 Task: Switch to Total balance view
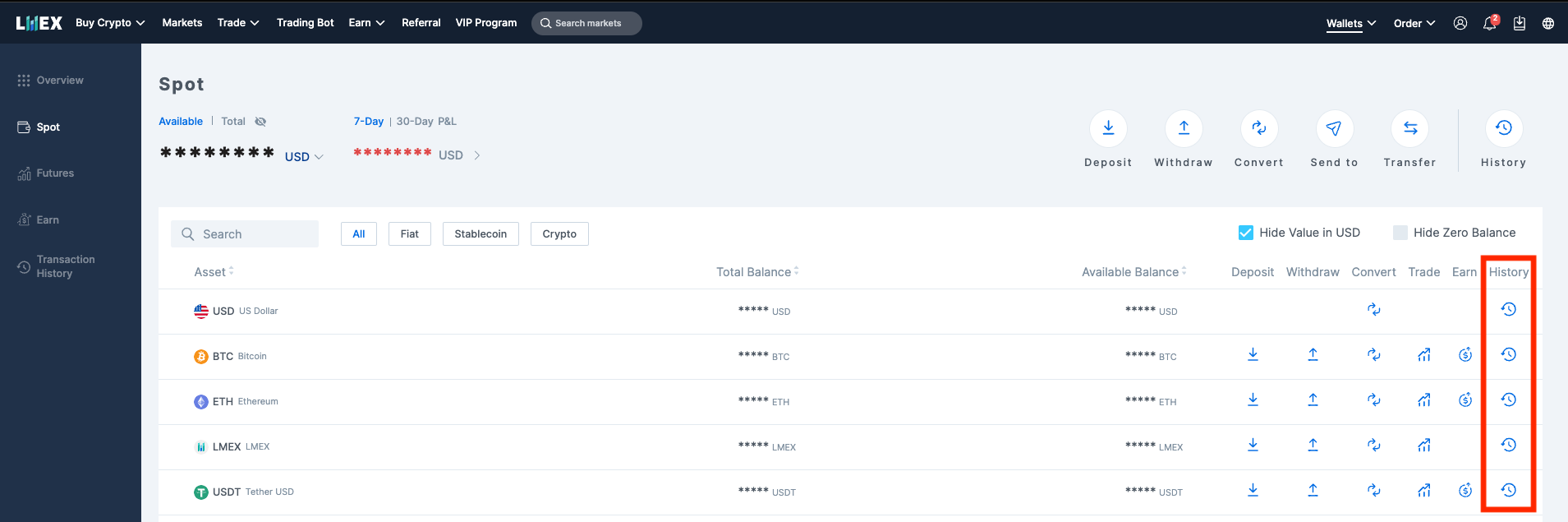tap(233, 122)
